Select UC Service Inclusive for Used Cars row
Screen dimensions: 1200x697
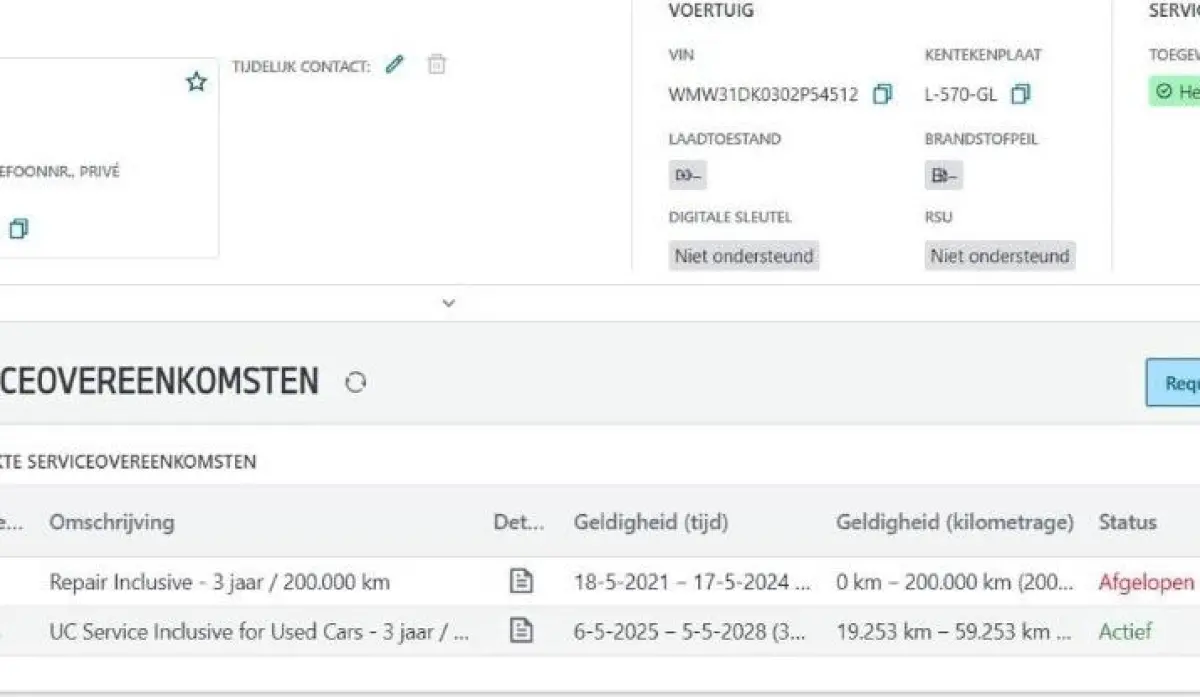click(600, 631)
